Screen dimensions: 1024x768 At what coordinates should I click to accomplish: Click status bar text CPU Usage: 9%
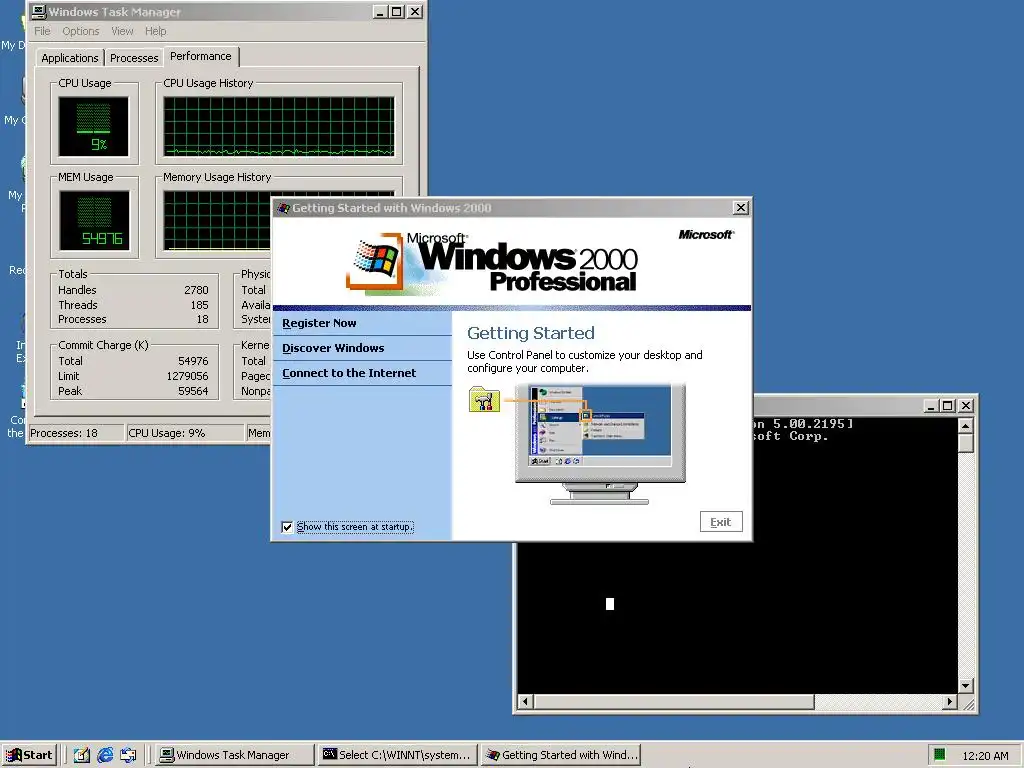coord(167,433)
